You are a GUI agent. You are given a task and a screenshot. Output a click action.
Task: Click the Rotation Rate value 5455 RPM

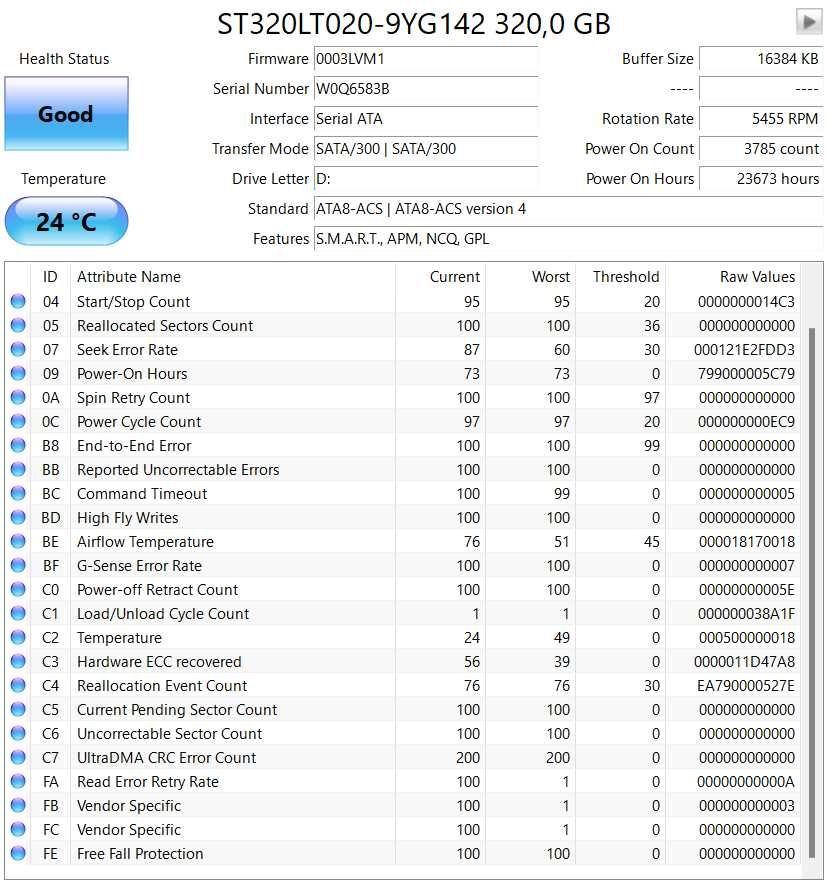coord(761,119)
